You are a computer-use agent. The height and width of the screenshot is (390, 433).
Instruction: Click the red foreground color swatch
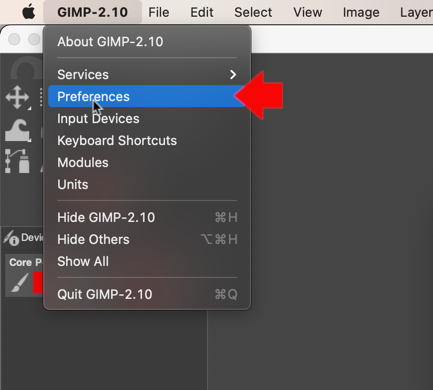38,283
